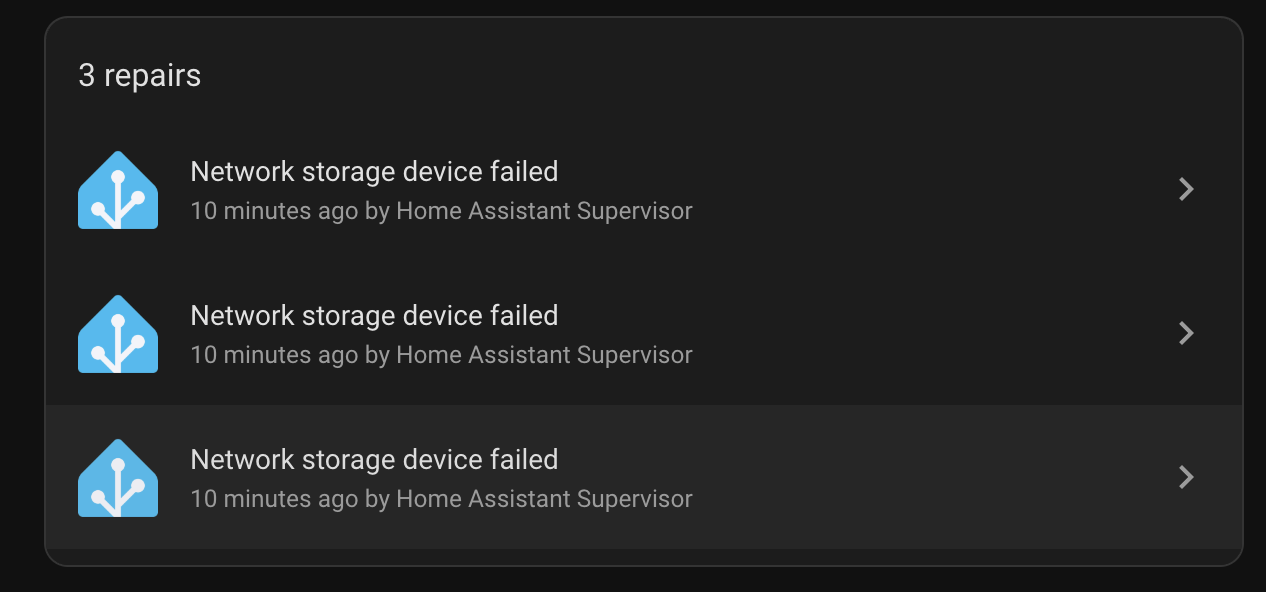The image size is (1266, 592).
Task: Expand the second repair via its chevron
Action: (1186, 333)
